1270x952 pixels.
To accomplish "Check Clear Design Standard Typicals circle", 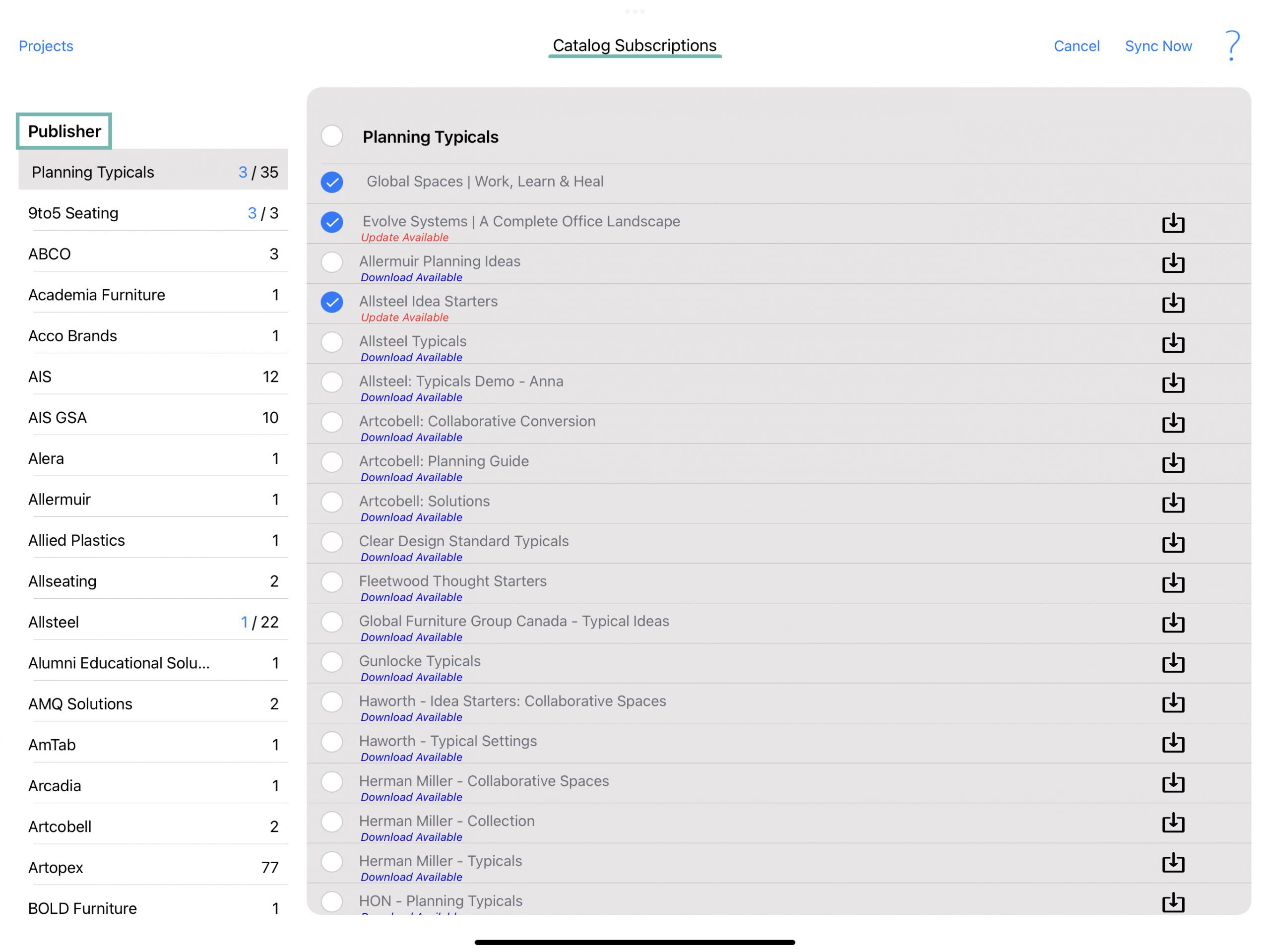I will coord(332,542).
